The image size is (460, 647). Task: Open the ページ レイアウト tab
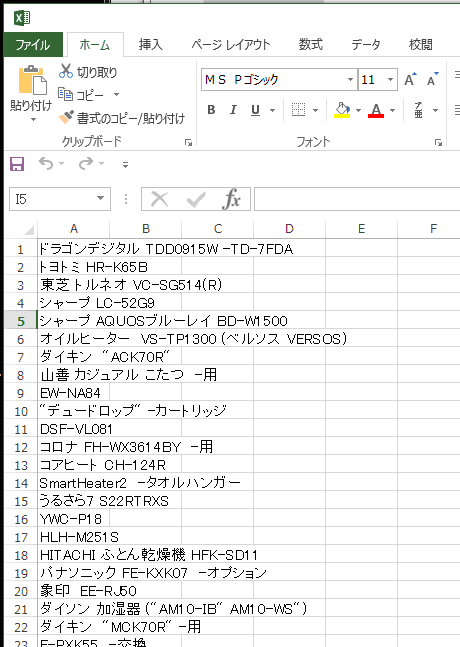pyautogui.click(x=231, y=45)
